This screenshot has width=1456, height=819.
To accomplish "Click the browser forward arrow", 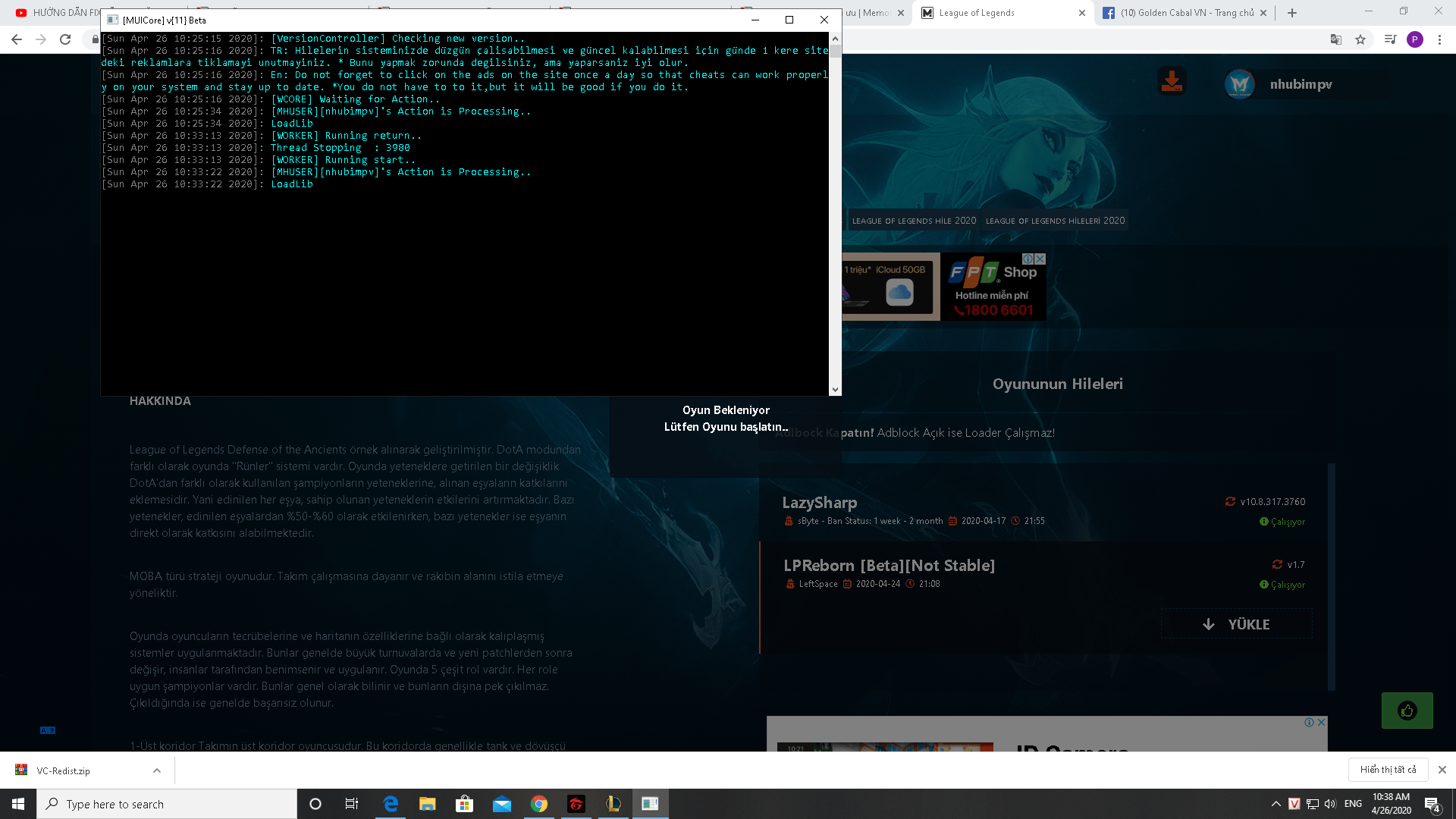I will (41, 39).
